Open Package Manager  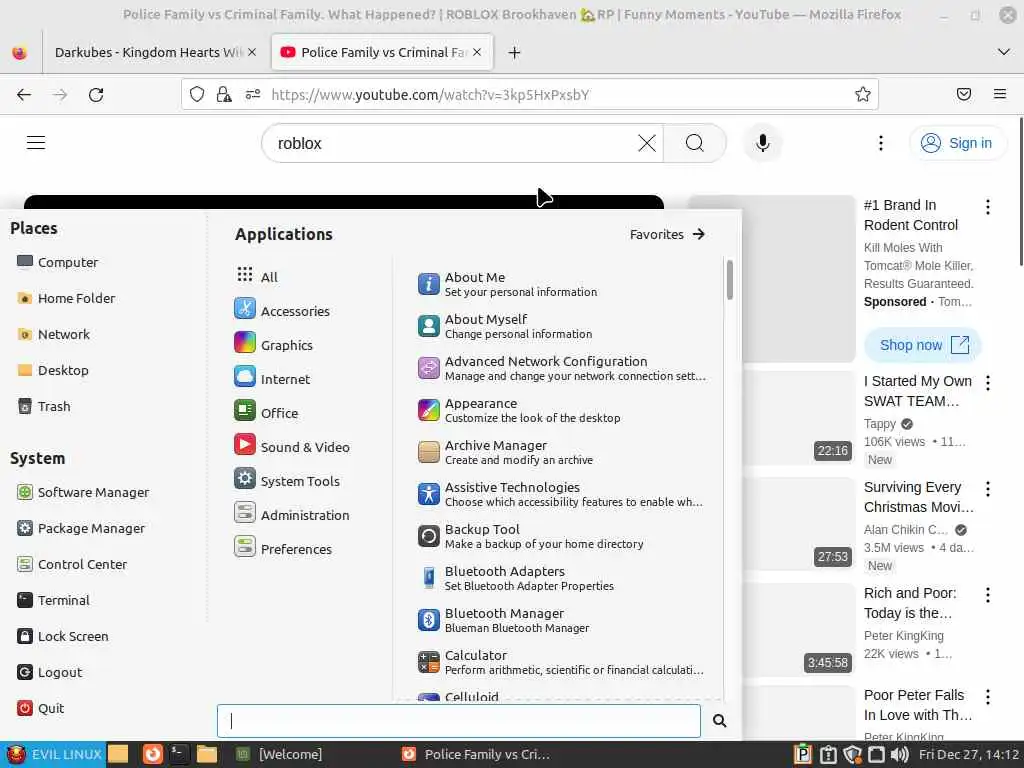click(x=81, y=528)
